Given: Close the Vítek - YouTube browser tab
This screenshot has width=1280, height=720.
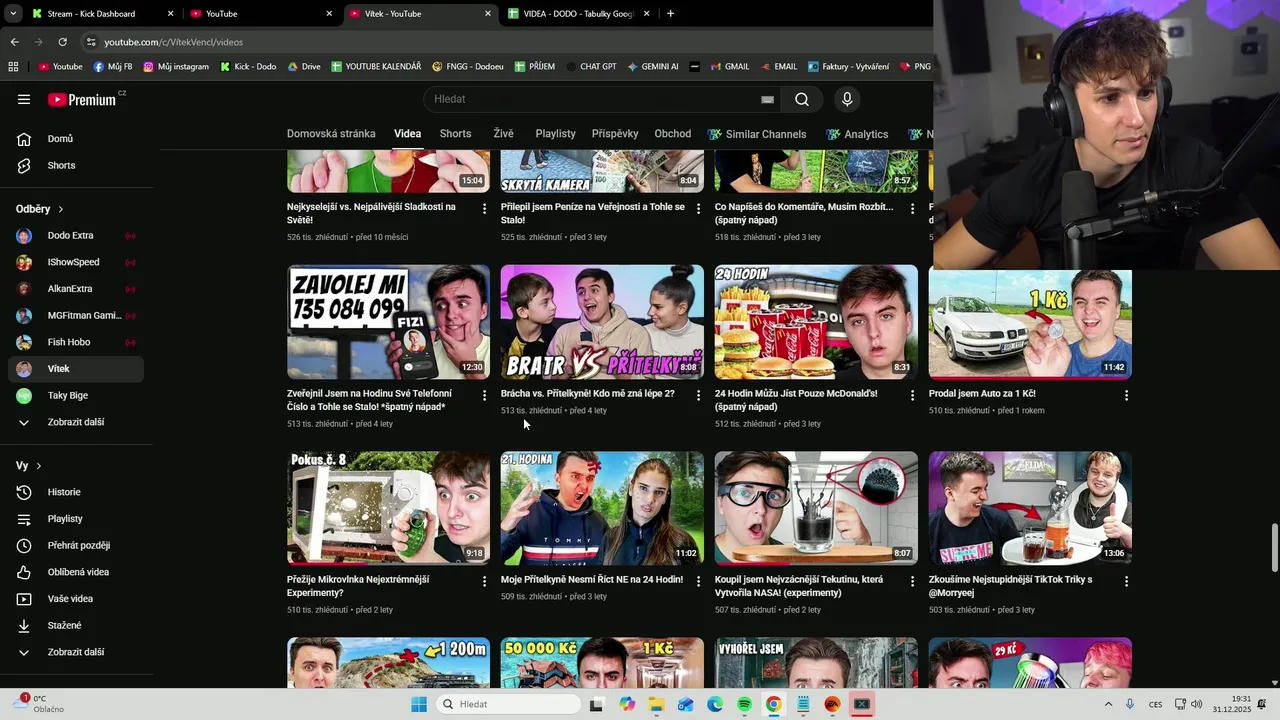Looking at the screenshot, I should pos(488,14).
